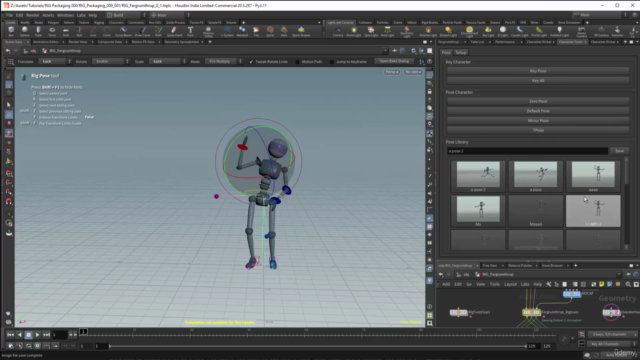Select the Font shelf tool

190,31
